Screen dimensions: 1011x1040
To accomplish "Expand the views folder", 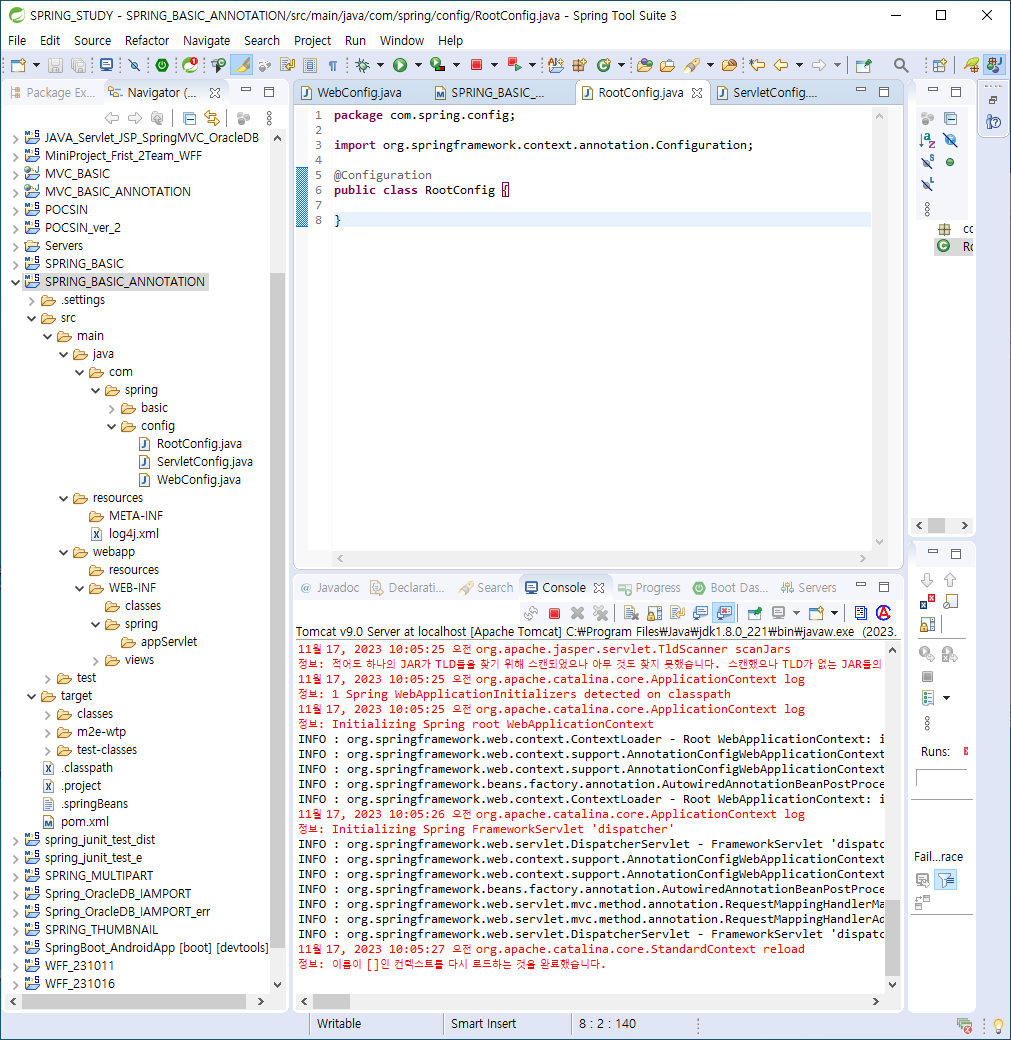I will [96, 661].
